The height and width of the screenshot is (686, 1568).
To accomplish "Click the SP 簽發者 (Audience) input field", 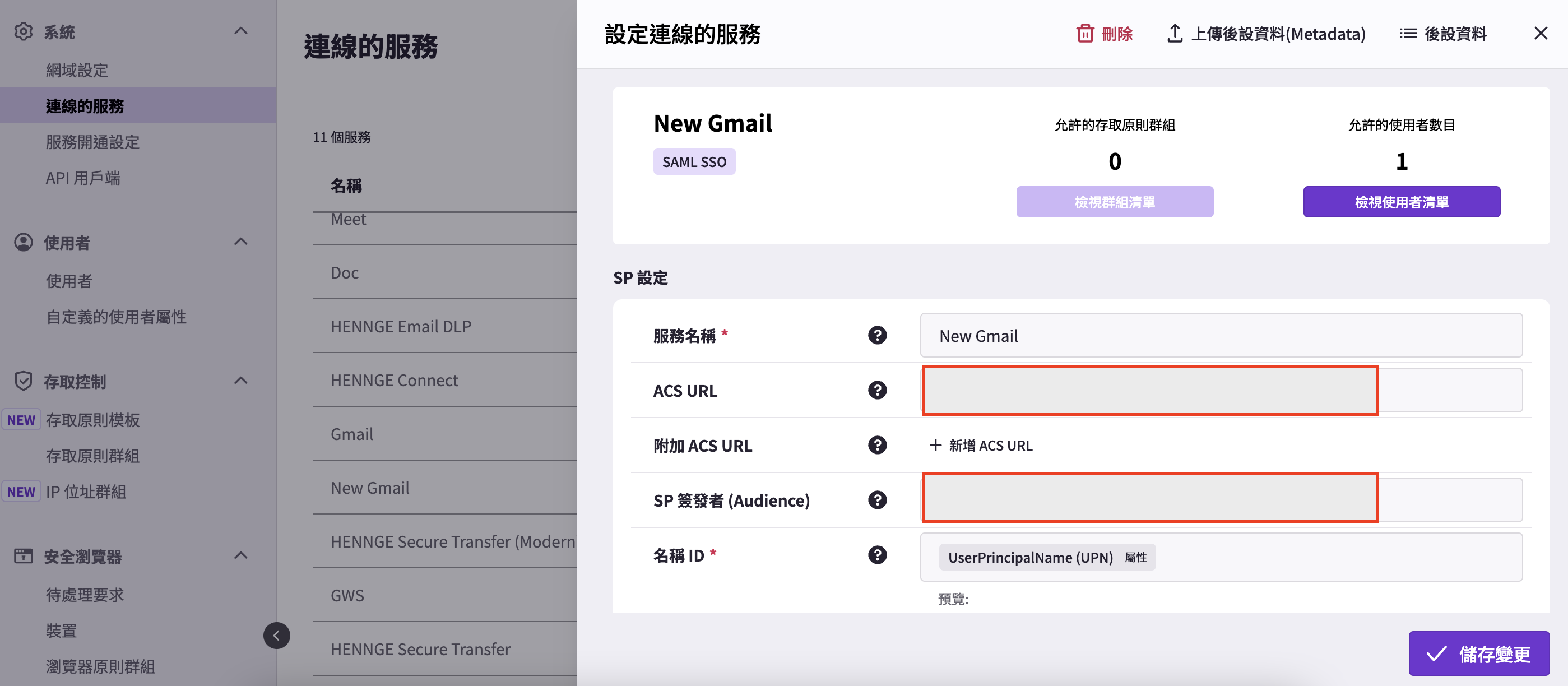I will coord(1221,500).
